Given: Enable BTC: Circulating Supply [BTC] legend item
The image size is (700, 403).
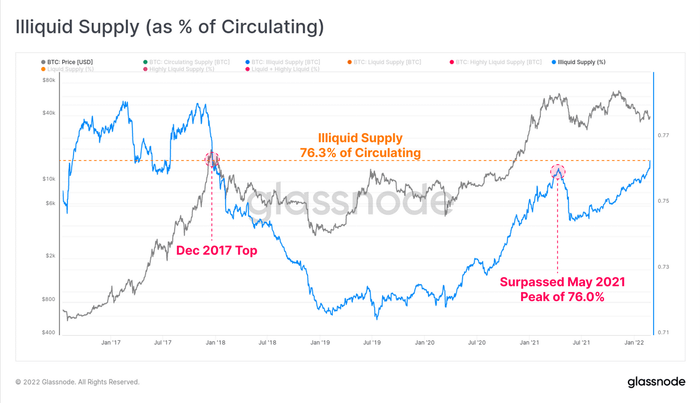Looking at the screenshot, I should [x=187, y=62].
